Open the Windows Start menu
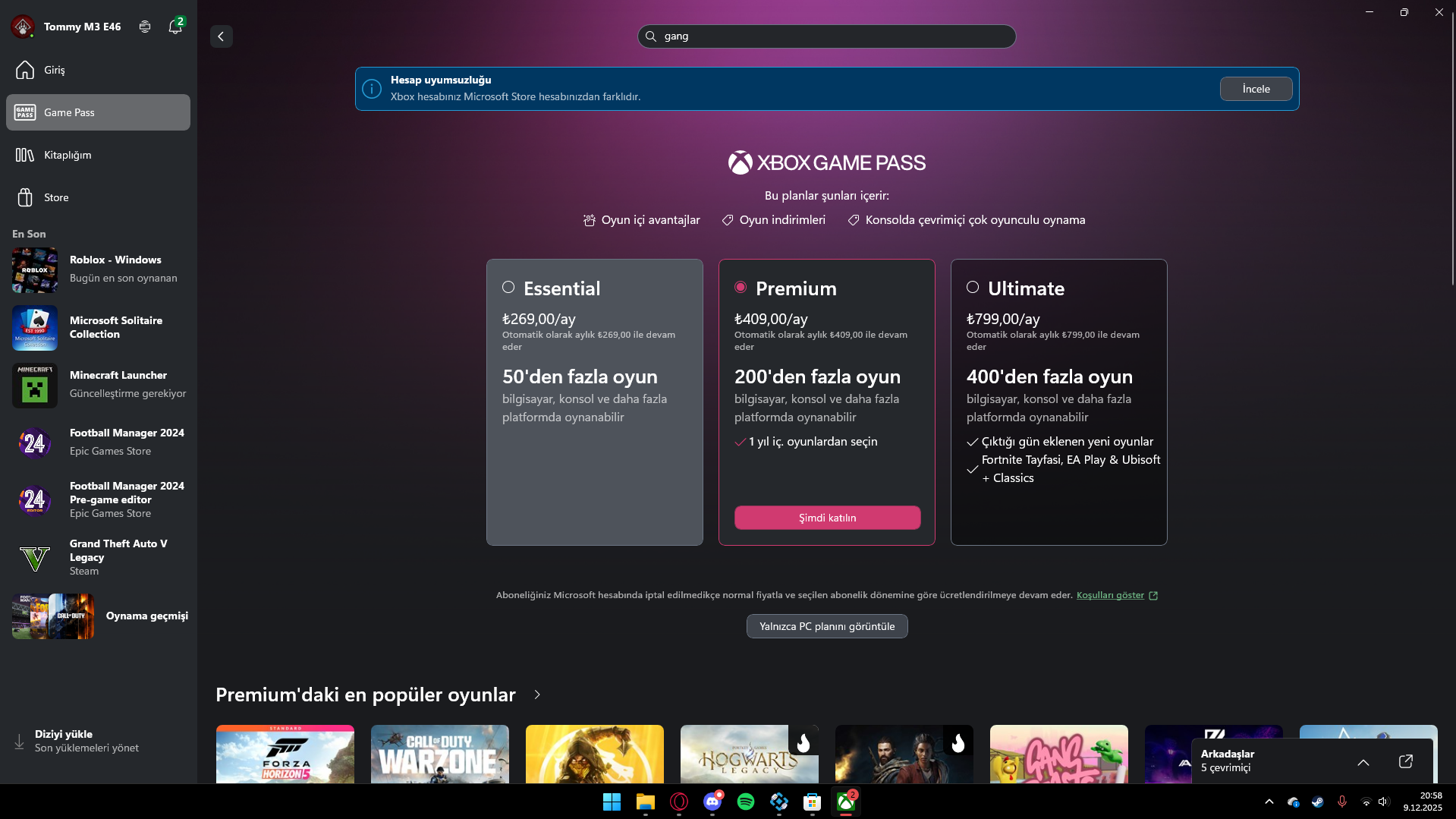1456x819 pixels. 612,802
